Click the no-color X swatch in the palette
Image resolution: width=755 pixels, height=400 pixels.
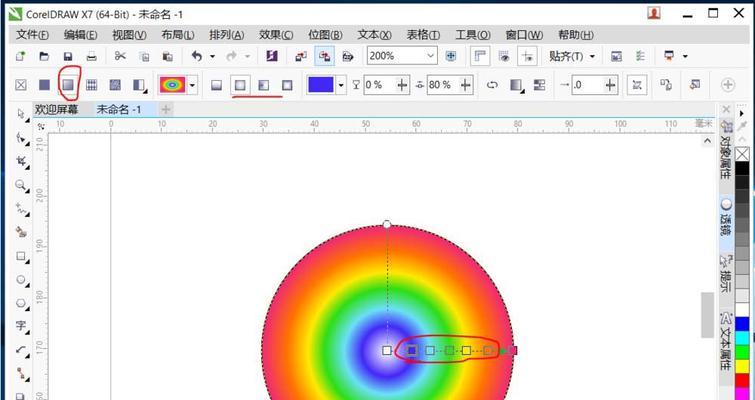click(742, 154)
